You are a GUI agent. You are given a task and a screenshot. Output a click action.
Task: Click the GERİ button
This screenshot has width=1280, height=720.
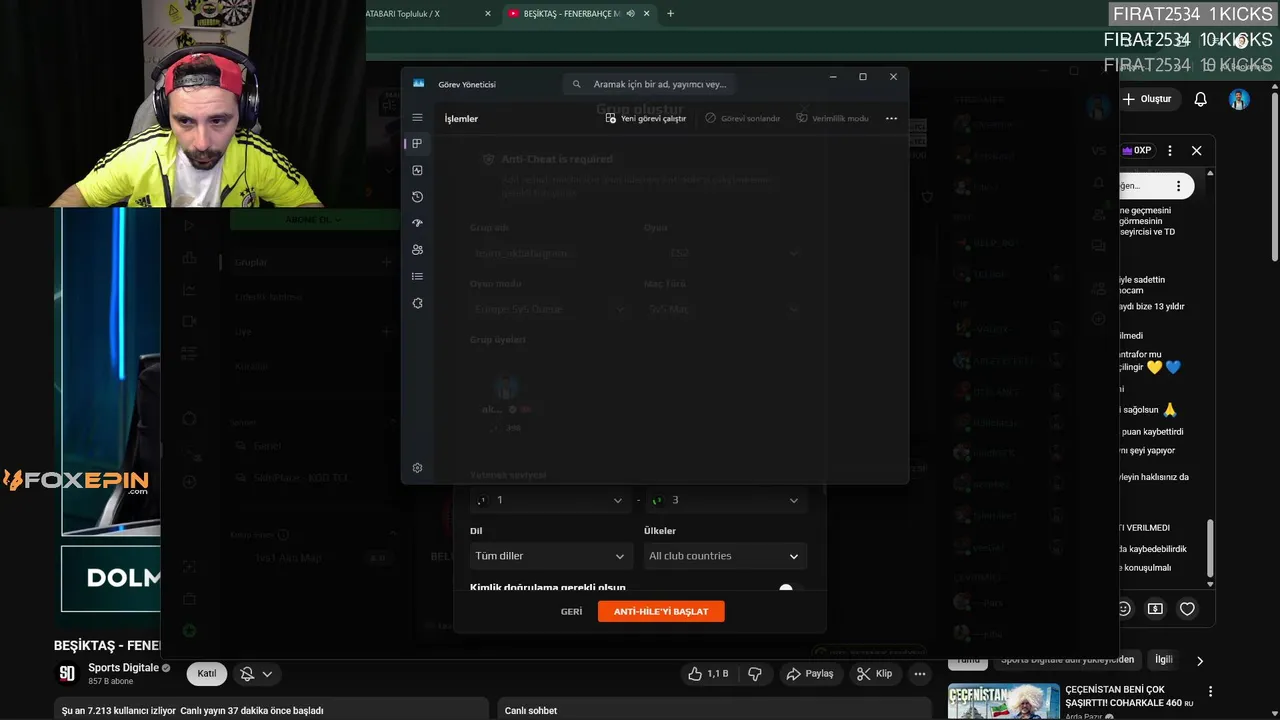(x=571, y=611)
